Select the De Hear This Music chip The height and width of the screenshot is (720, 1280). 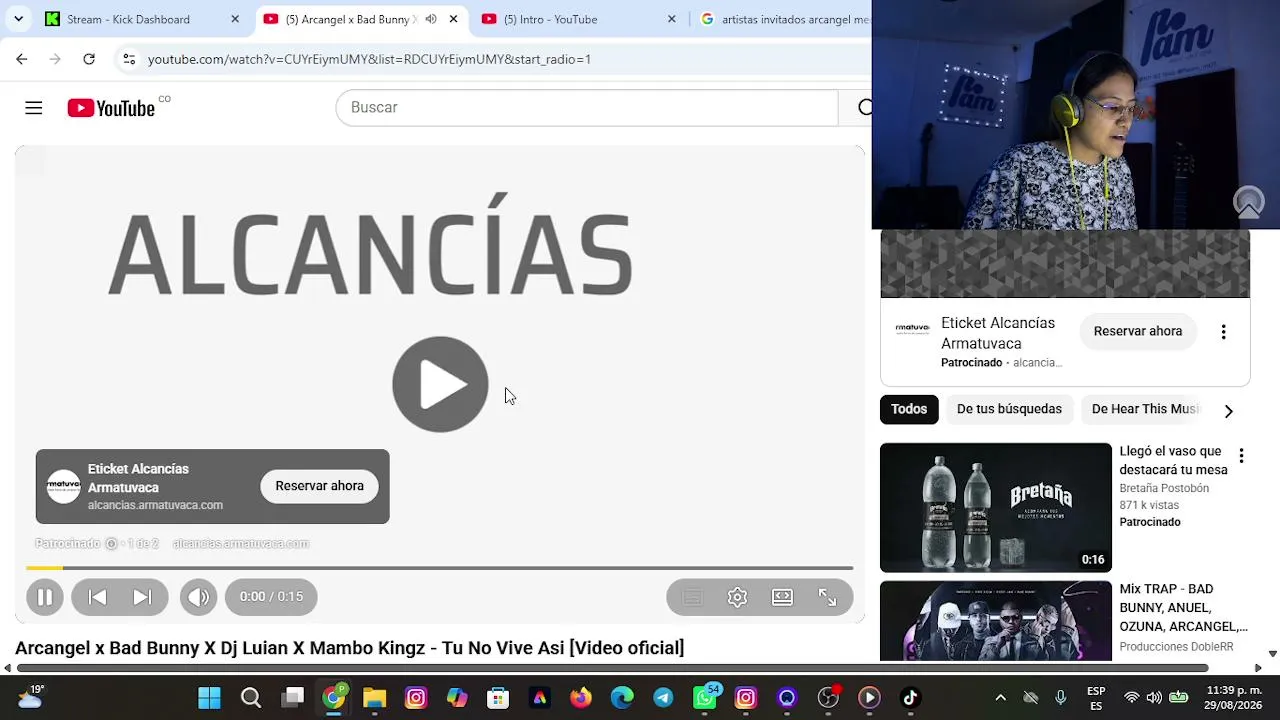click(x=1145, y=409)
